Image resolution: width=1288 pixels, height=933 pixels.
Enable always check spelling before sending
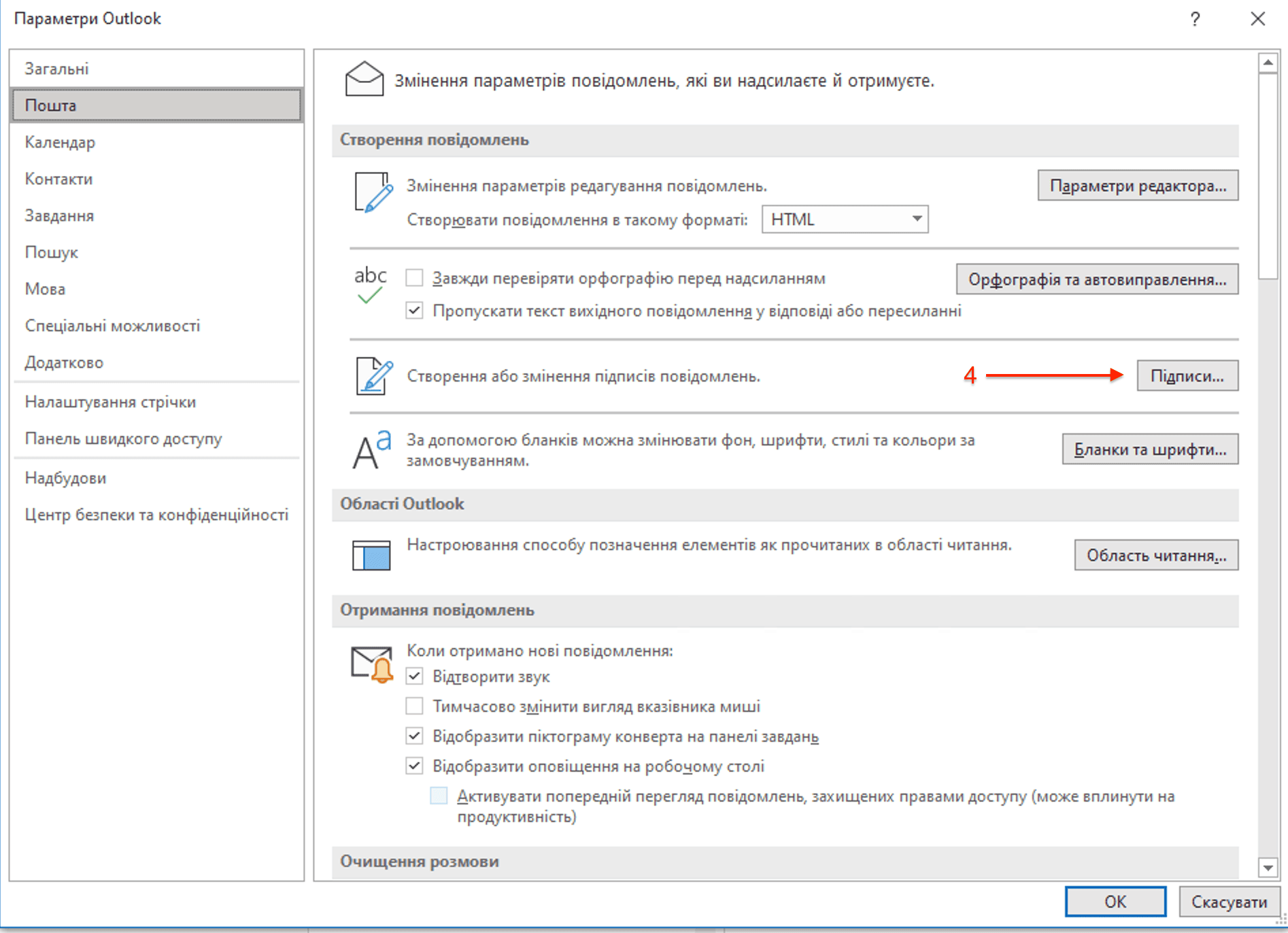click(x=414, y=278)
